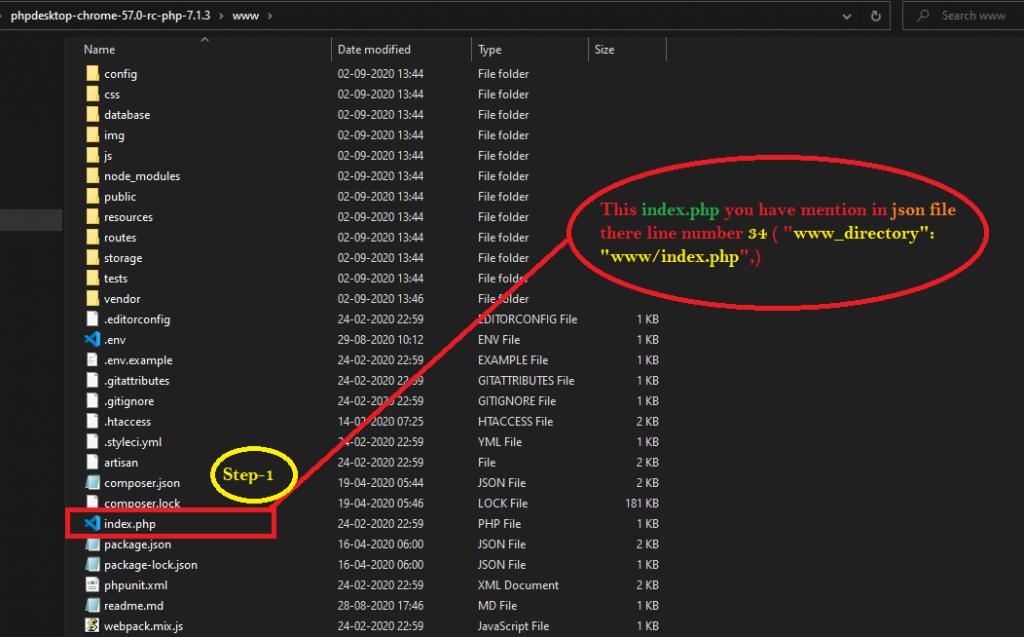
Task: Click the vendor folder icon
Action: [x=92, y=299]
